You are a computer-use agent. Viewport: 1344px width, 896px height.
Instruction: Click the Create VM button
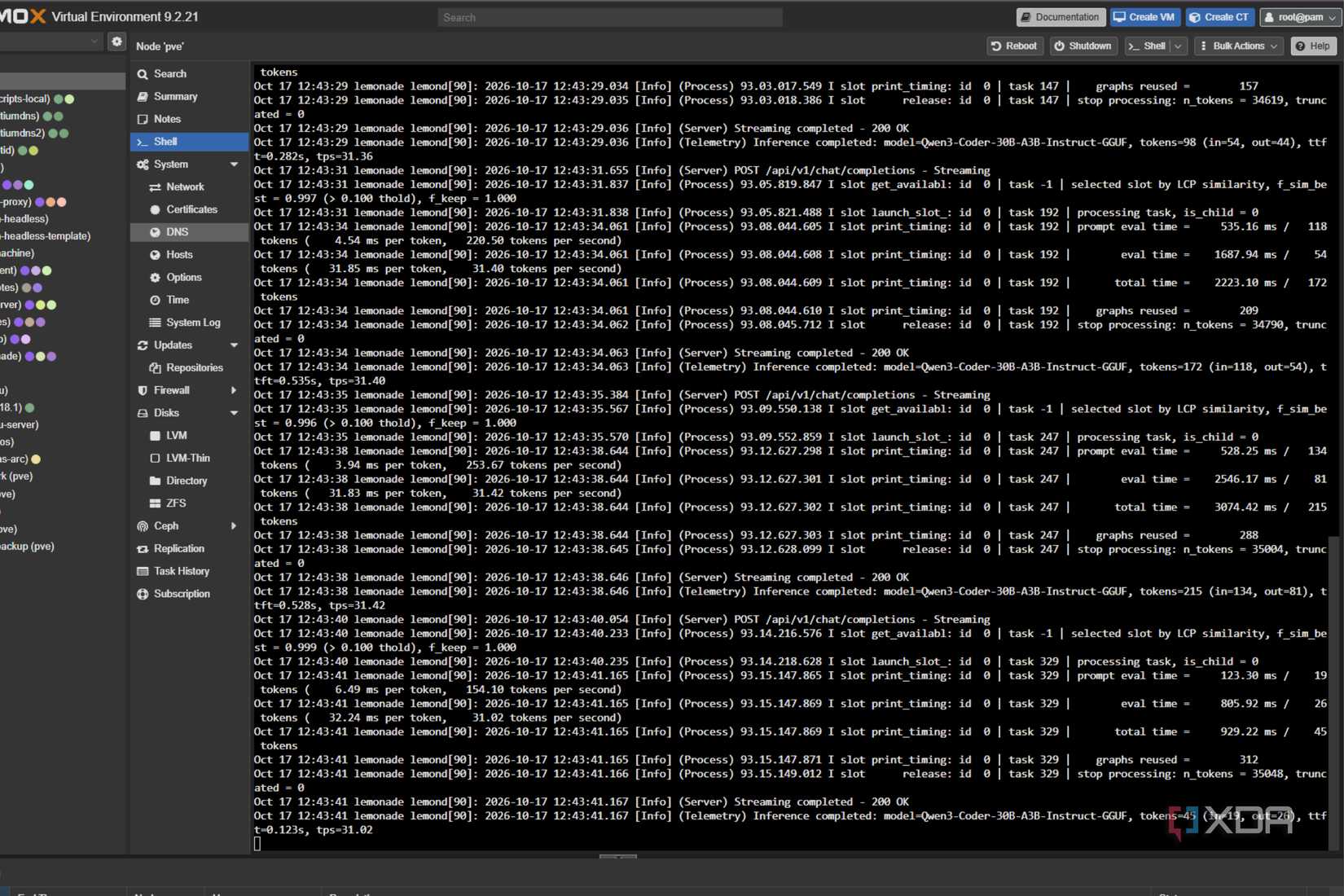1144,17
